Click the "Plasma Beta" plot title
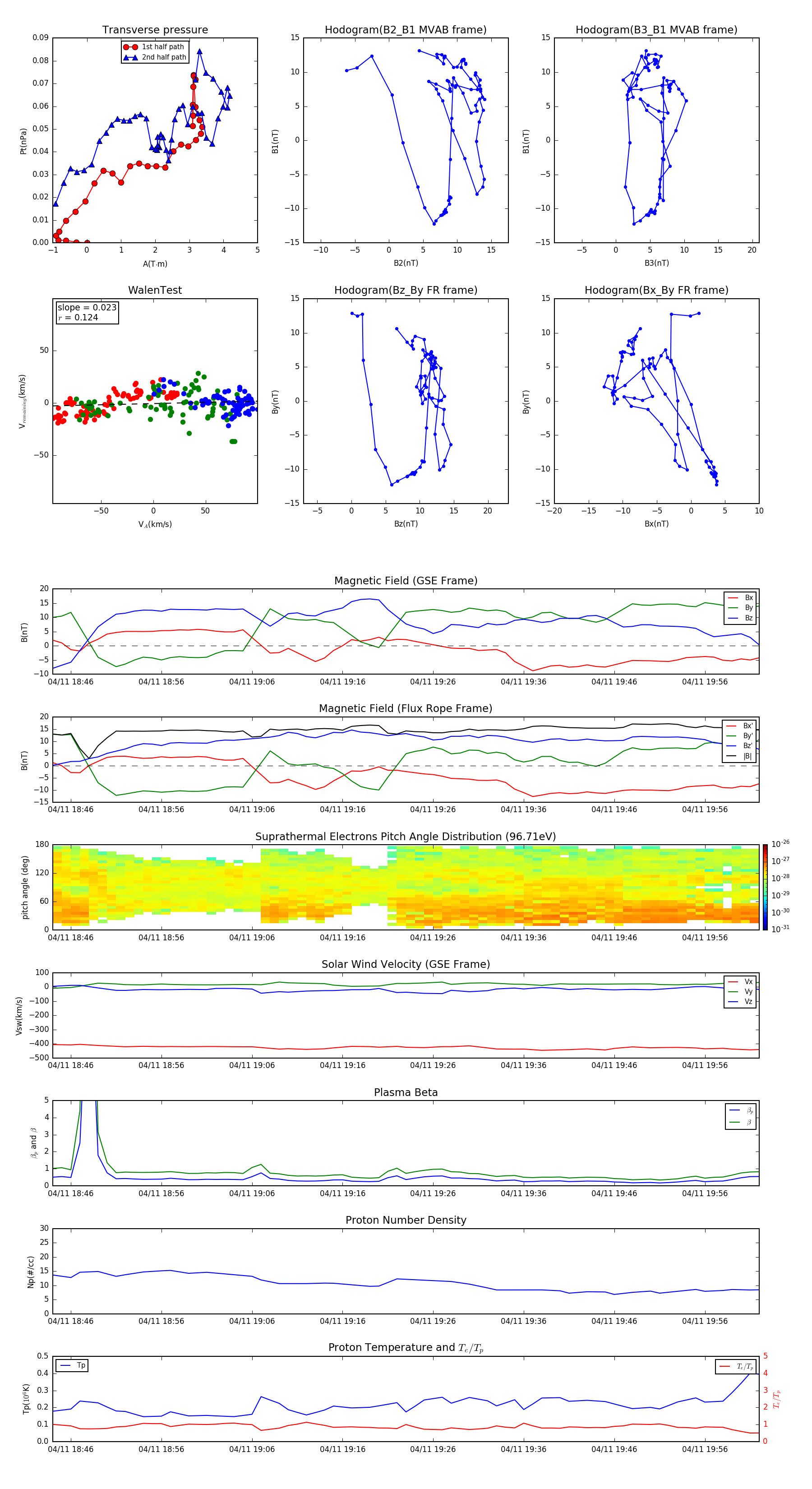 pyautogui.click(x=406, y=1092)
